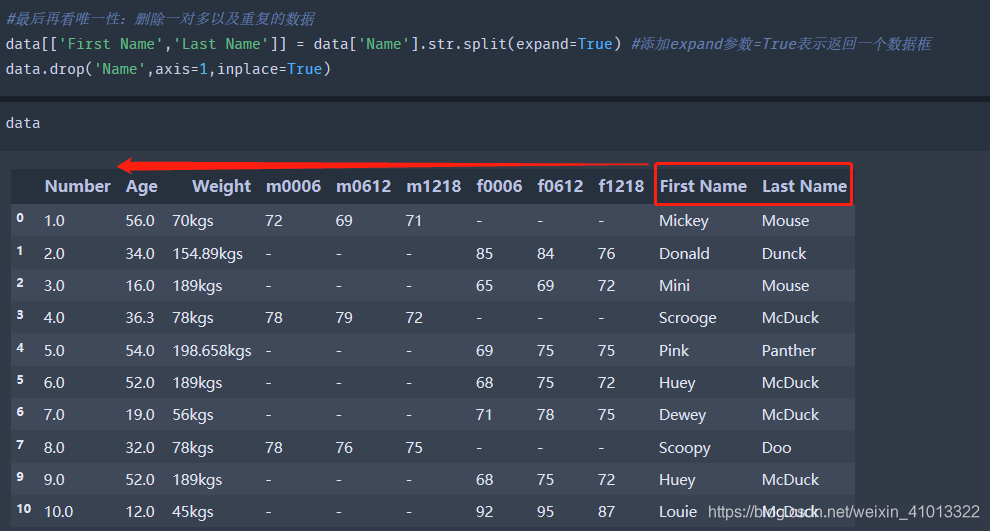This screenshot has height=531, width=990.
Task: Click the age value '36.3'
Action: [140, 318]
